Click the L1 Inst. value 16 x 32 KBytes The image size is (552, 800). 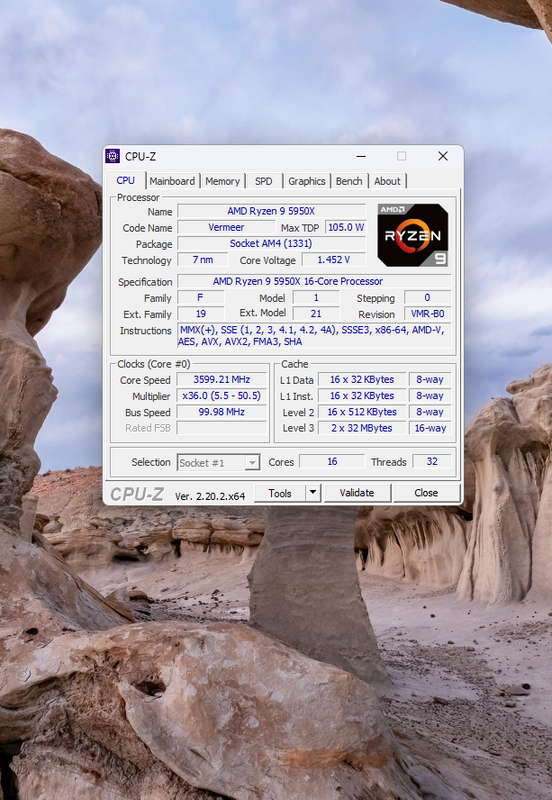tap(362, 396)
